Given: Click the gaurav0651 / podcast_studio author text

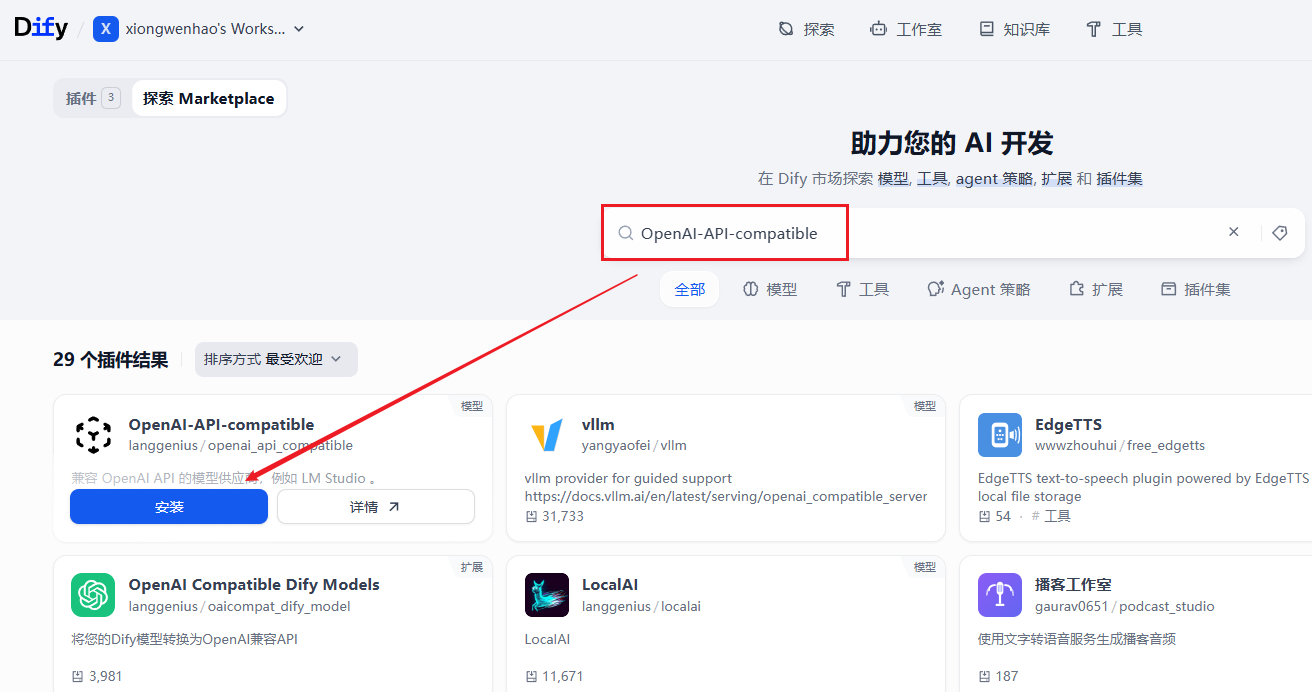Looking at the screenshot, I should click(x=1125, y=606).
